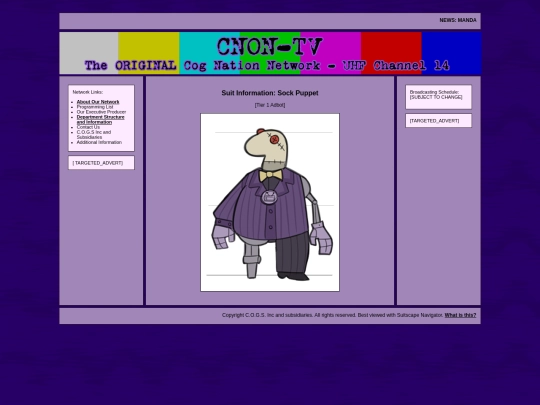Click Programming List in Network Links
540x405 pixels.
tap(95, 107)
